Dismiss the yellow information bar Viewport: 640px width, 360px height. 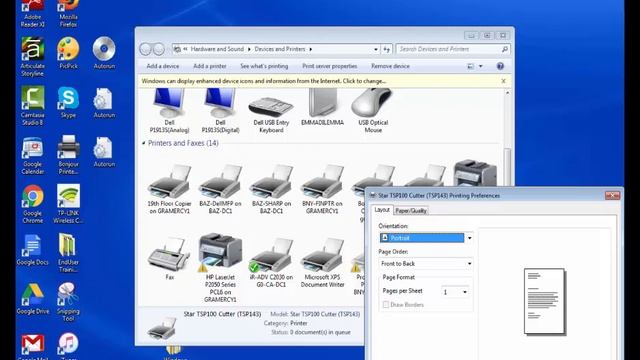[503, 81]
